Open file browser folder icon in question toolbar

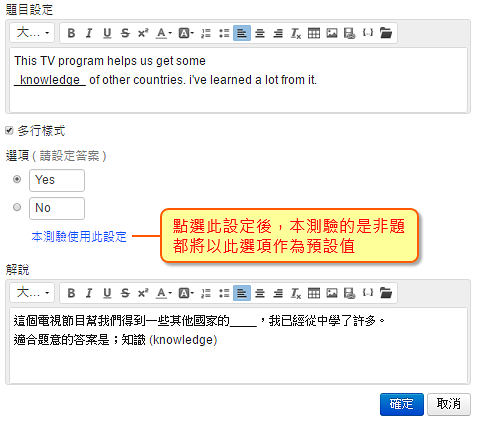point(386,33)
